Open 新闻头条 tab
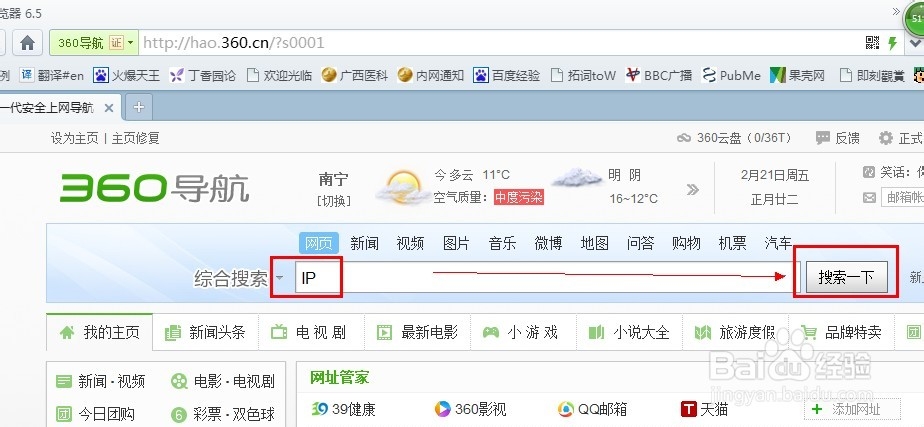 205,332
